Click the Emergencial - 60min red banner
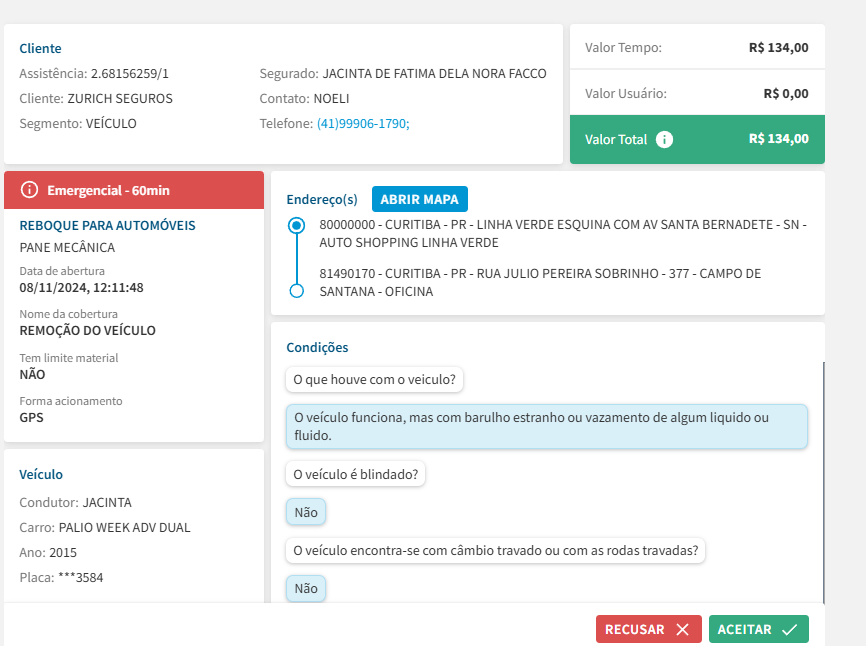The height and width of the screenshot is (646, 866). pyautogui.click(x=134, y=190)
